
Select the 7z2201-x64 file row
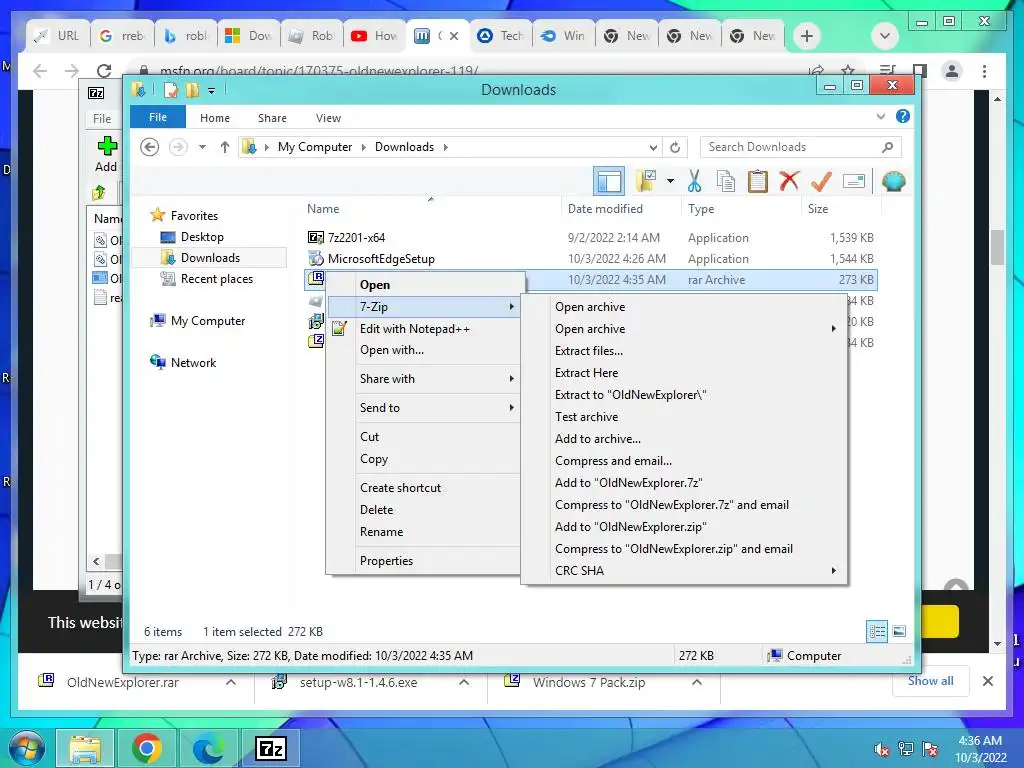click(x=590, y=238)
